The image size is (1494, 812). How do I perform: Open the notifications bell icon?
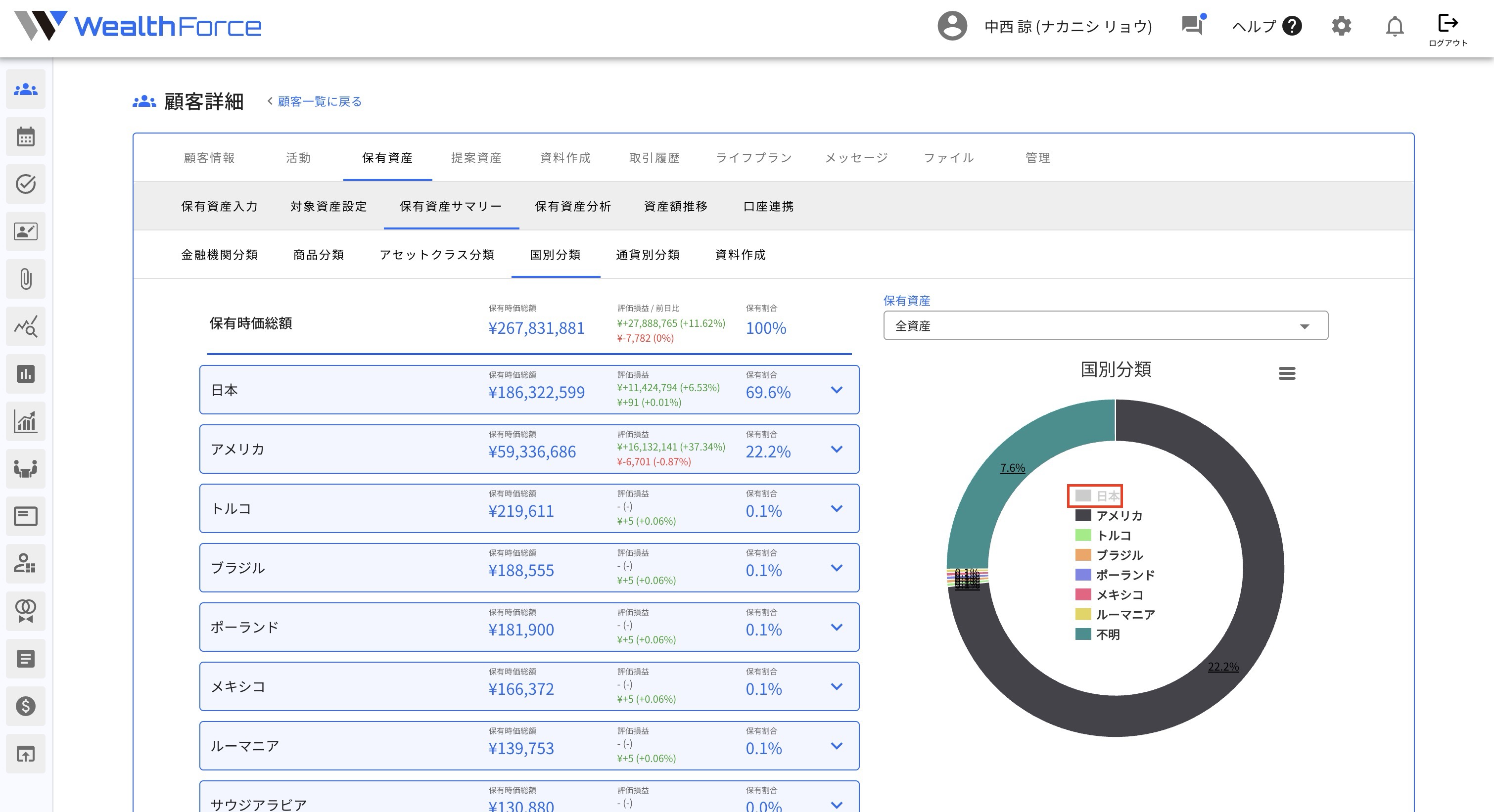pyautogui.click(x=1395, y=26)
